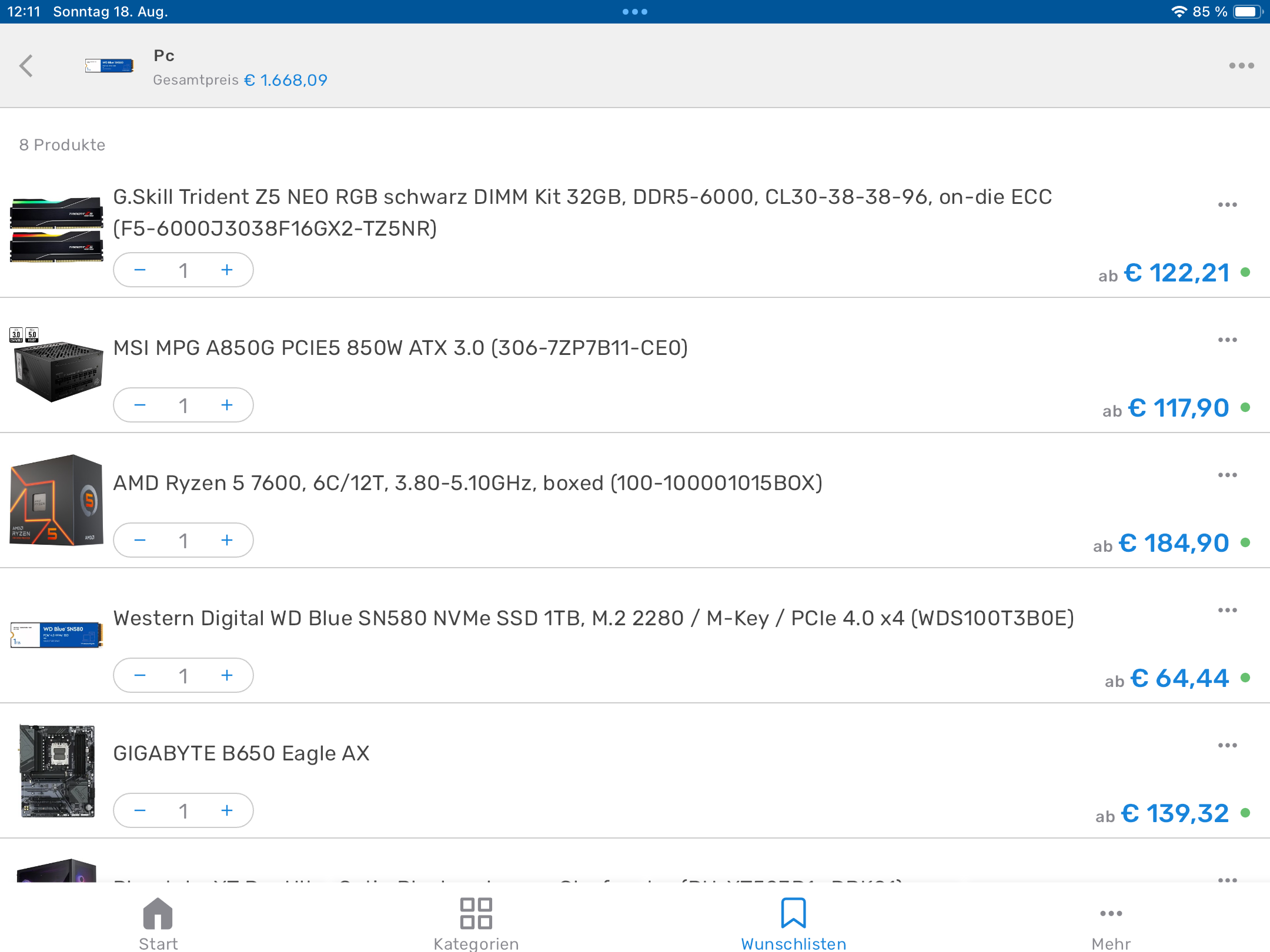1270x952 pixels.
Task: Open options for G.Skill Trident Z5 item
Action: coord(1227,205)
